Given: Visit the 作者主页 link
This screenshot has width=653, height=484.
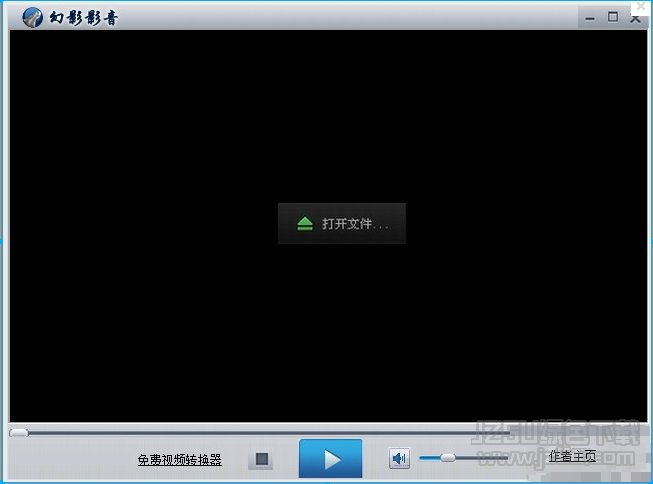Looking at the screenshot, I should point(572,456).
